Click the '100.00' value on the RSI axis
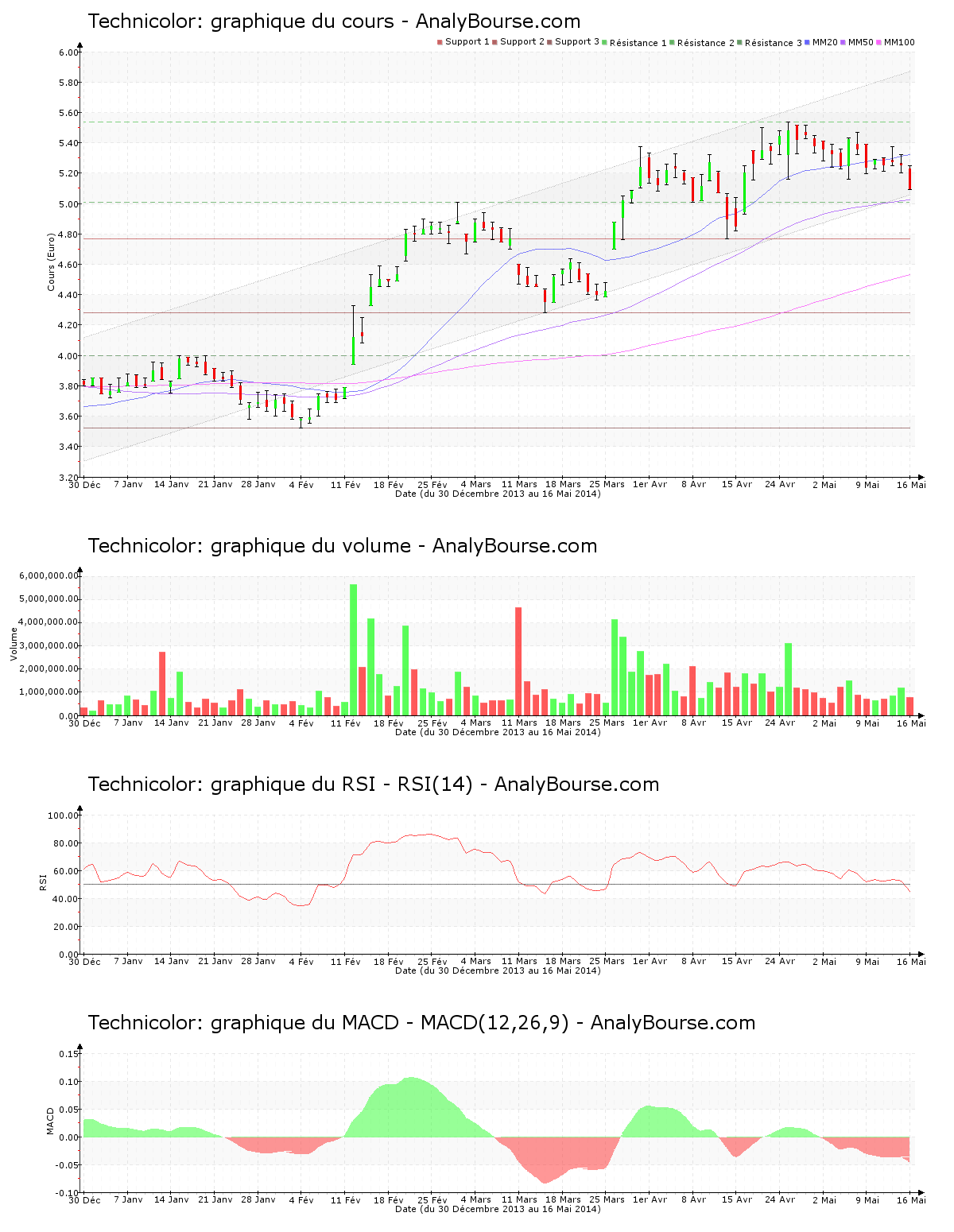The width and height of the screenshot is (954, 1232). tap(63, 816)
